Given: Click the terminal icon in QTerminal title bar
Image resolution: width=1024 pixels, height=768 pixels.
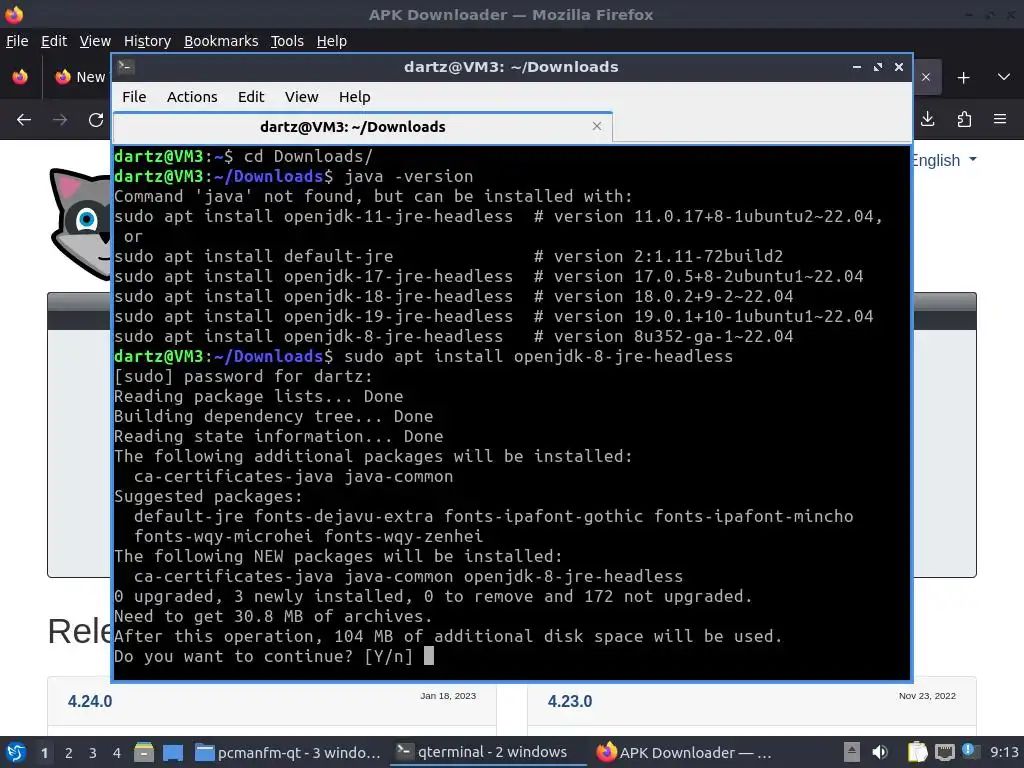Looking at the screenshot, I should point(126,67).
